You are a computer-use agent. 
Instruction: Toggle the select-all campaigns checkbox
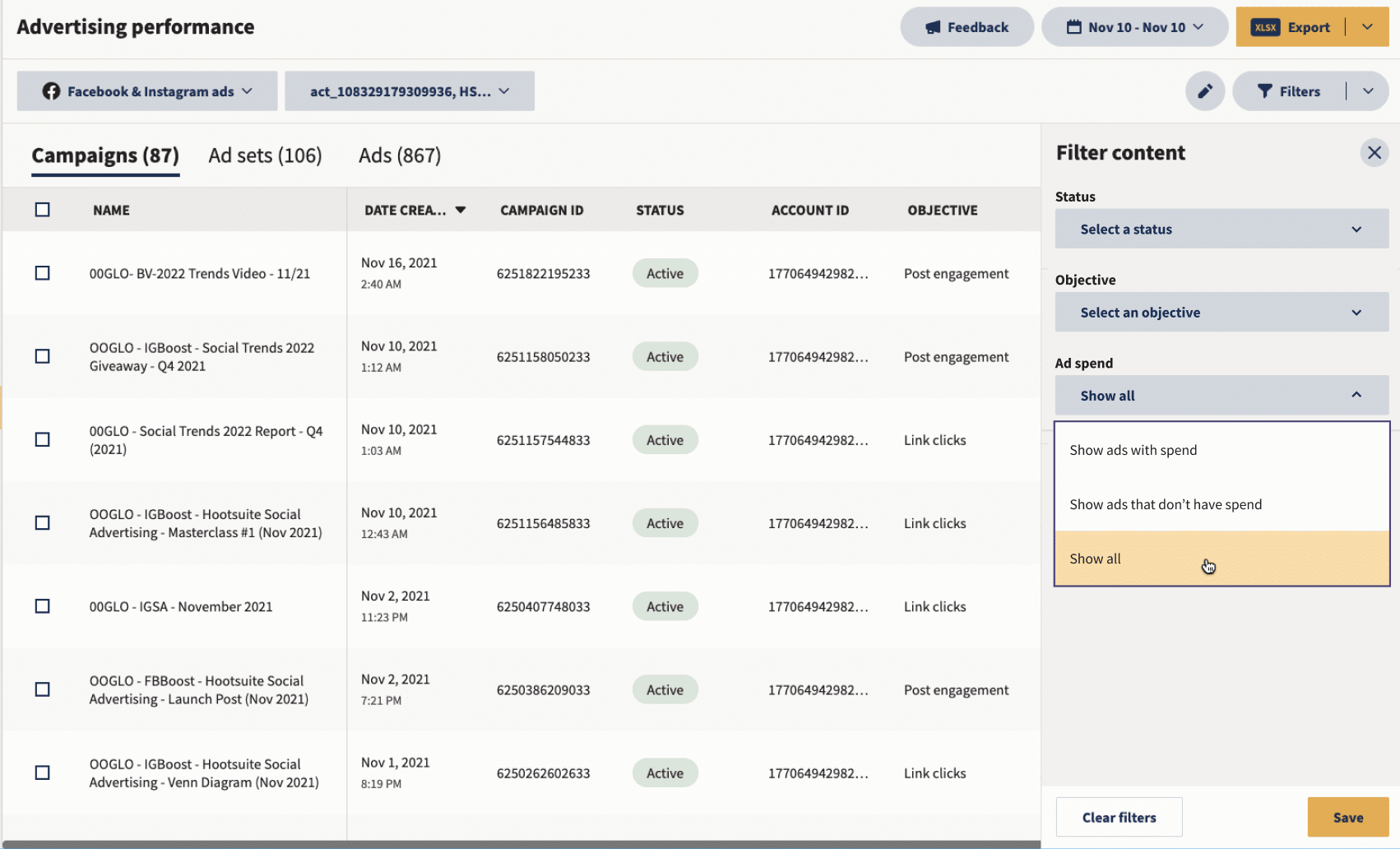[43, 210]
